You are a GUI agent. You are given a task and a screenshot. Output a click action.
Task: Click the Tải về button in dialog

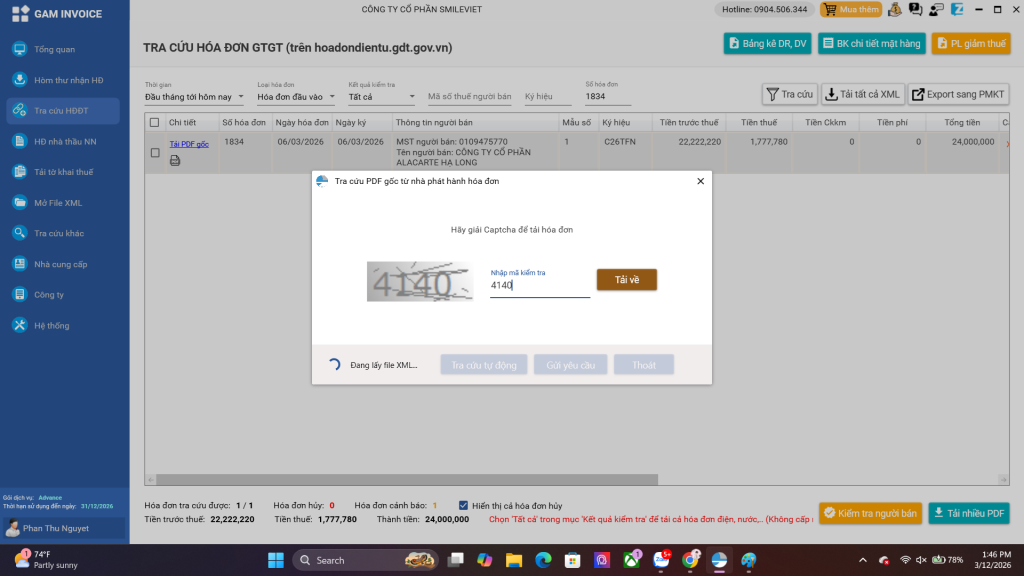coord(627,280)
